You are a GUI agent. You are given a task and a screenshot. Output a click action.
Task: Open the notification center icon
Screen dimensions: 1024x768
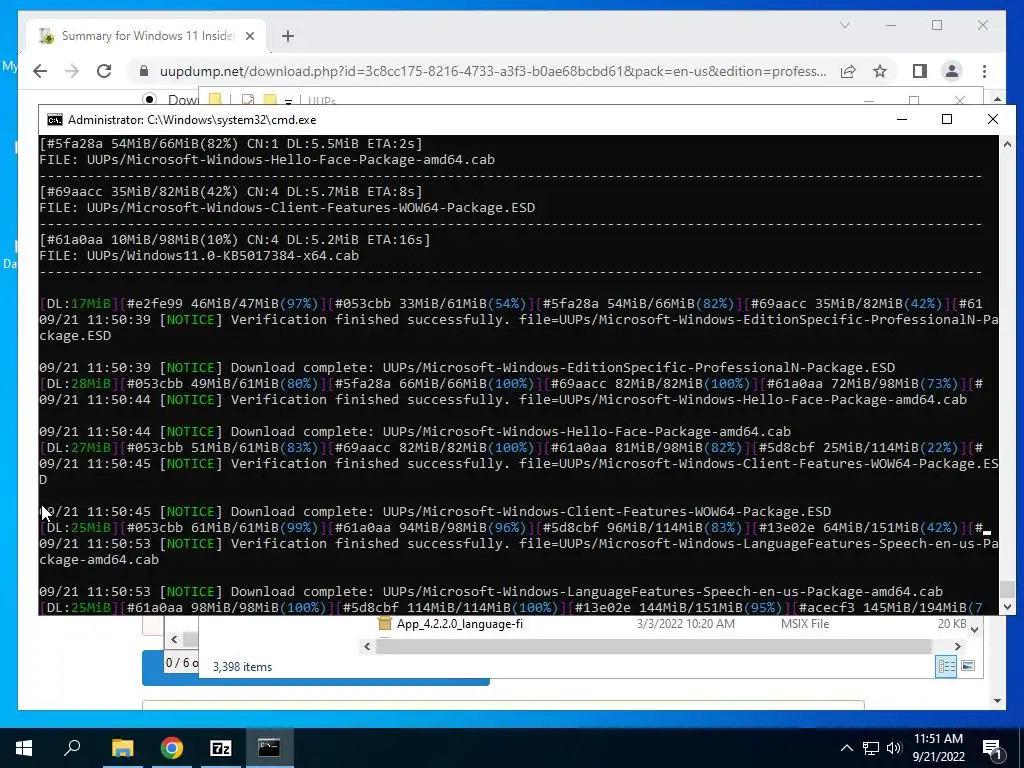click(993, 749)
